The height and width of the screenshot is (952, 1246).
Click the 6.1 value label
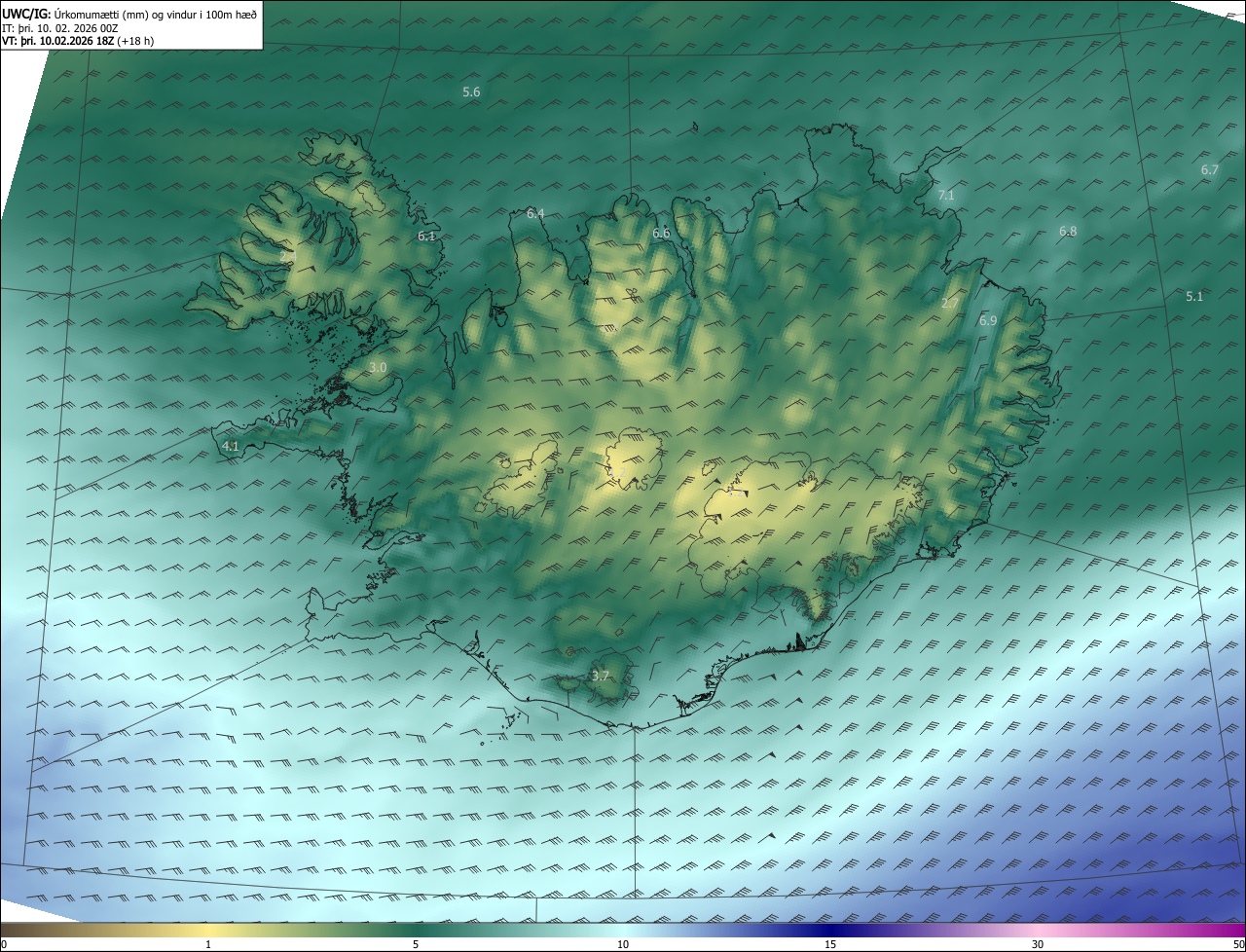click(x=426, y=236)
